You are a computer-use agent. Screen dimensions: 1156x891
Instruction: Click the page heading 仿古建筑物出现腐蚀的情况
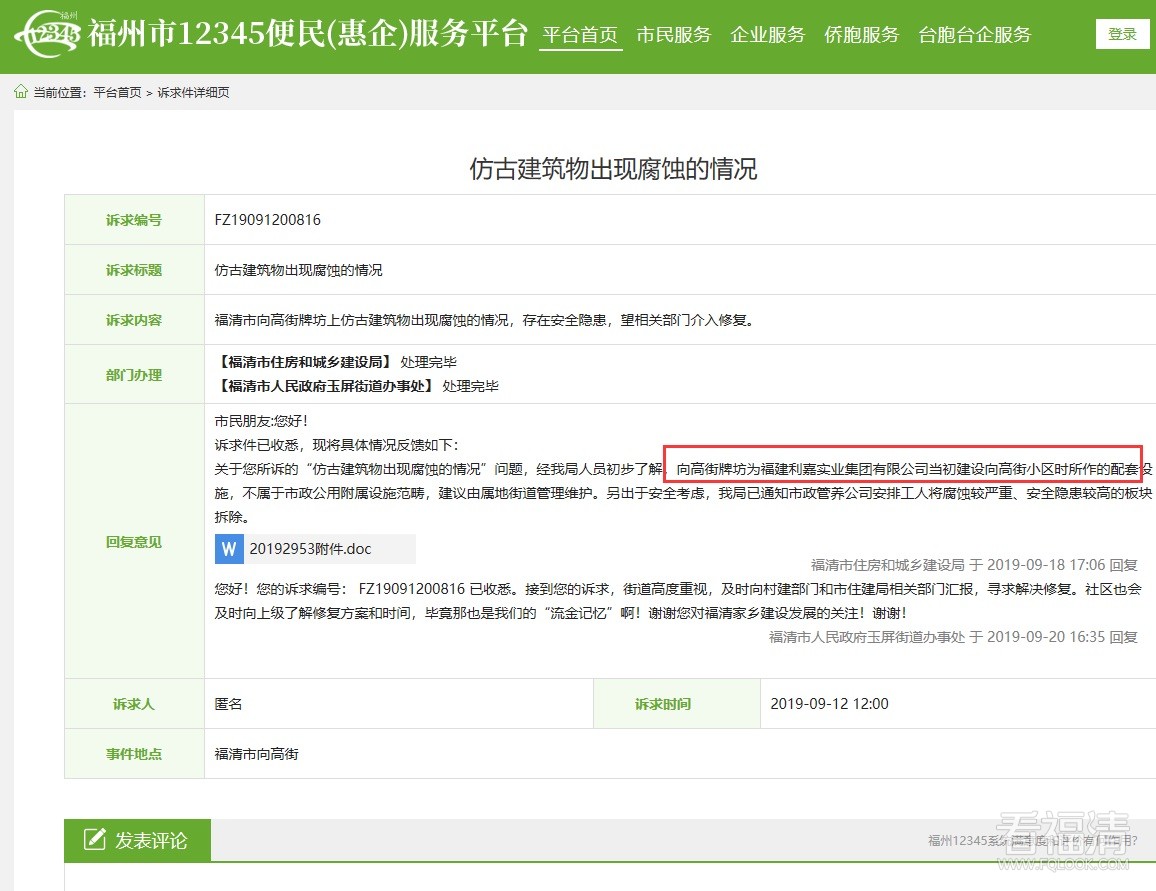[x=613, y=169]
